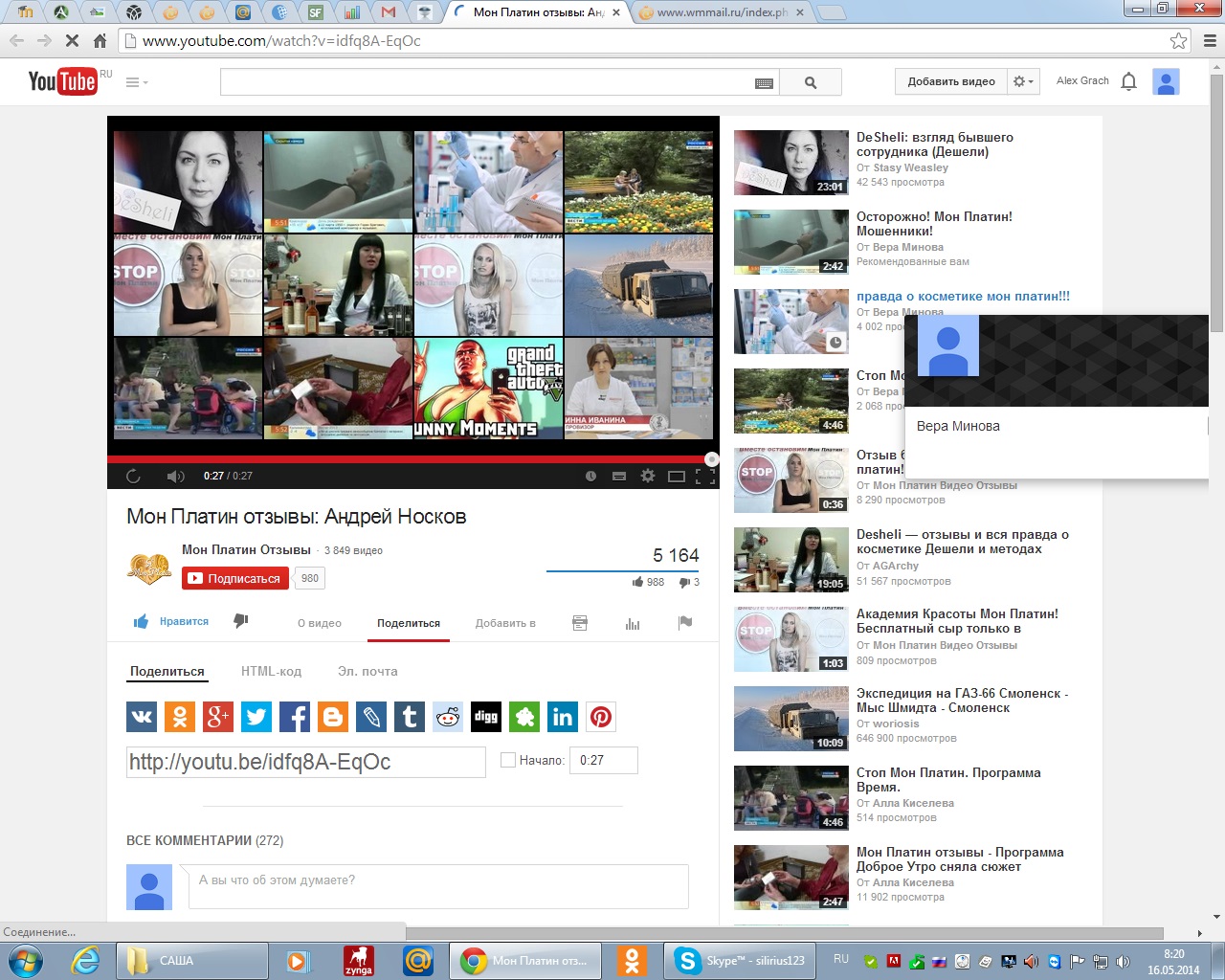
Task: Expand the YouTube guide menu
Action: coord(137,82)
